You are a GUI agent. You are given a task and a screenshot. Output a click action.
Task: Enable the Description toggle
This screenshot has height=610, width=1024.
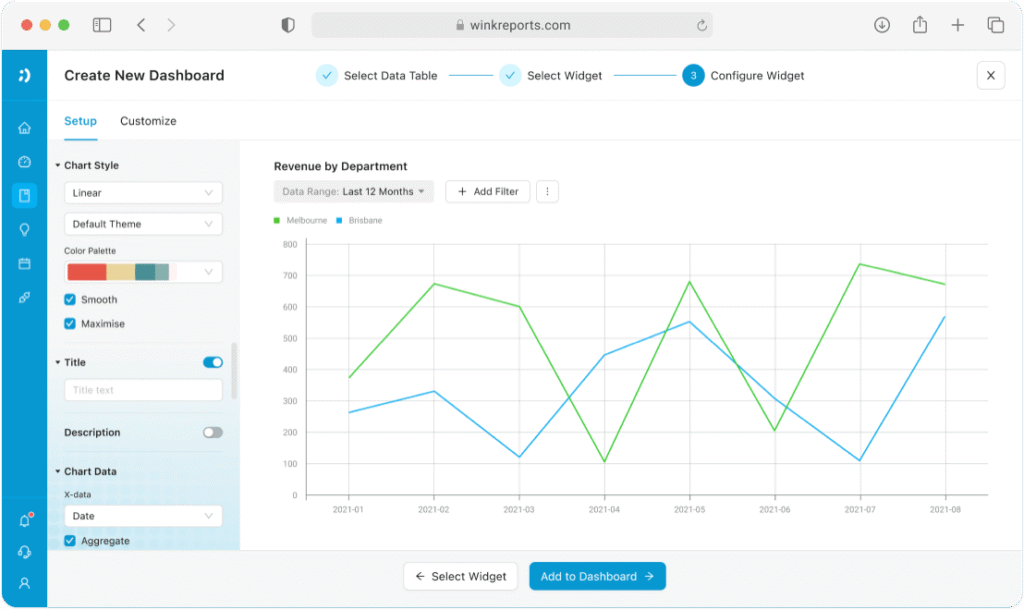[x=213, y=432]
